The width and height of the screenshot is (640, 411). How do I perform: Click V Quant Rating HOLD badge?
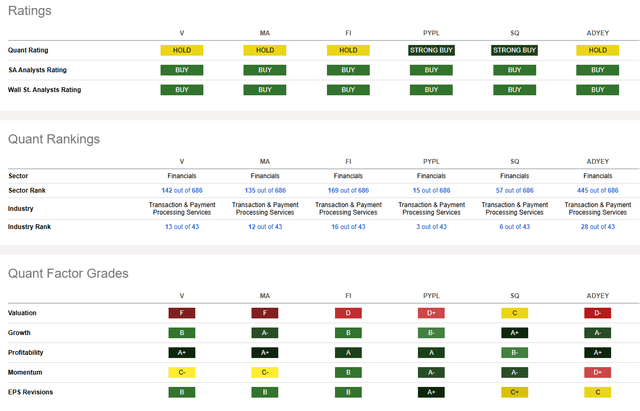pyautogui.click(x=182, y=50)
